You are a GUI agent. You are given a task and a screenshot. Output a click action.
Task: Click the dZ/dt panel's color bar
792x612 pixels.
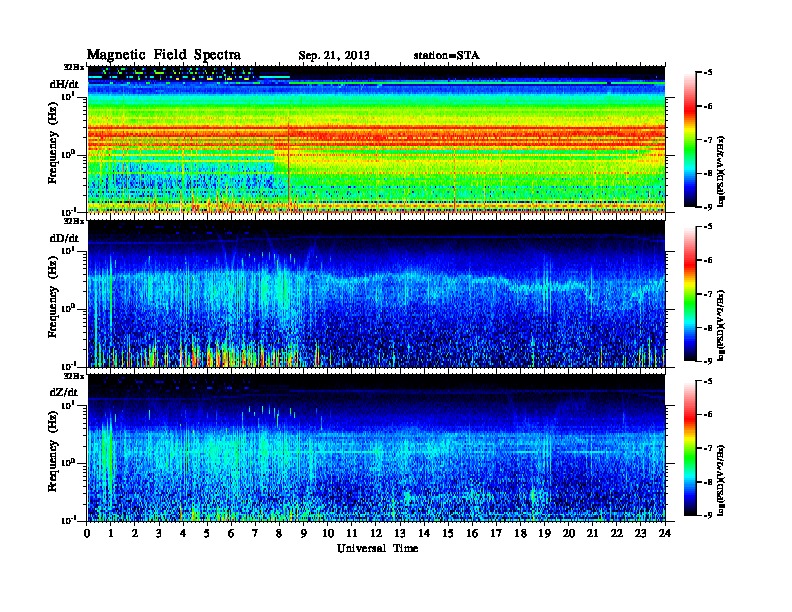690,448
